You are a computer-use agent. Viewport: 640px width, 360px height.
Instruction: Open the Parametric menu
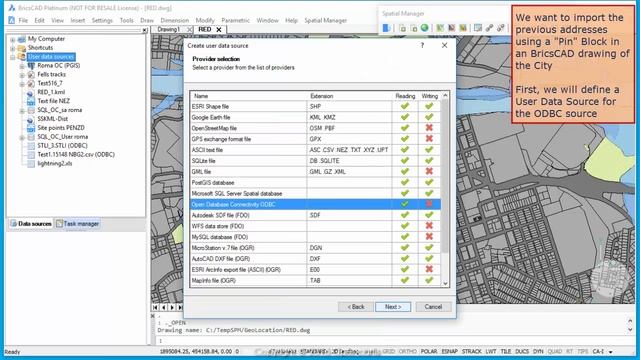(x=235, y=20)
